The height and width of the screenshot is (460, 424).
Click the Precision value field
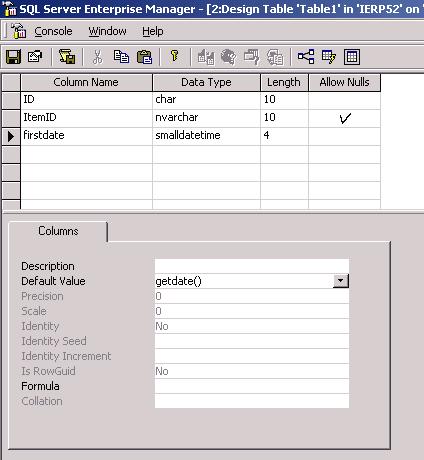tap(252, 296)
